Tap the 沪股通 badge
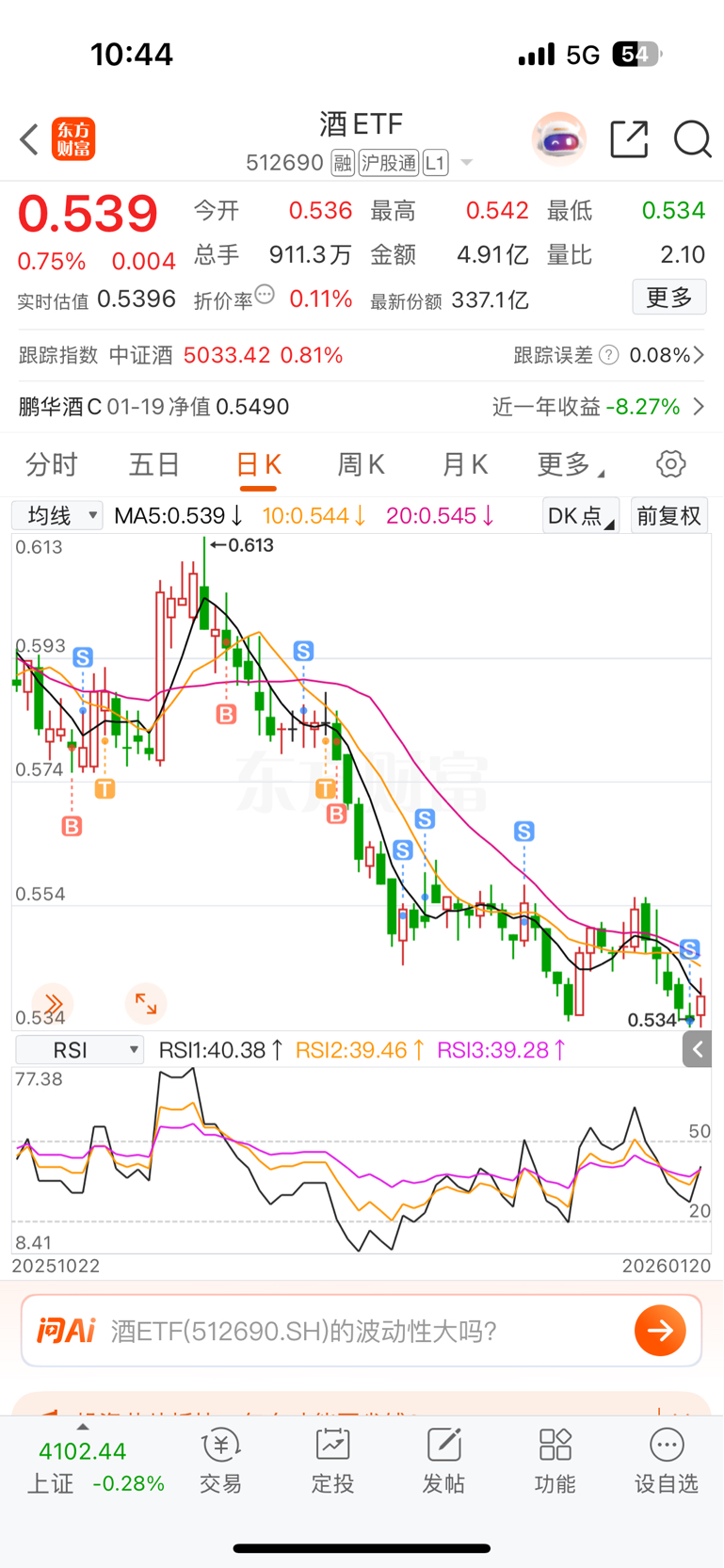 point(389,164)
